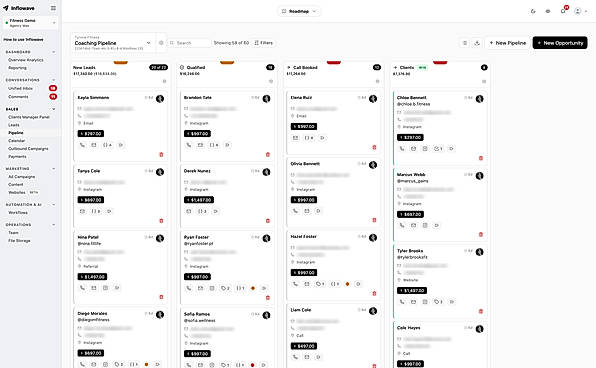
Task: Open Outbound Campaigns in the sidebar
Action: pos(28,149)
